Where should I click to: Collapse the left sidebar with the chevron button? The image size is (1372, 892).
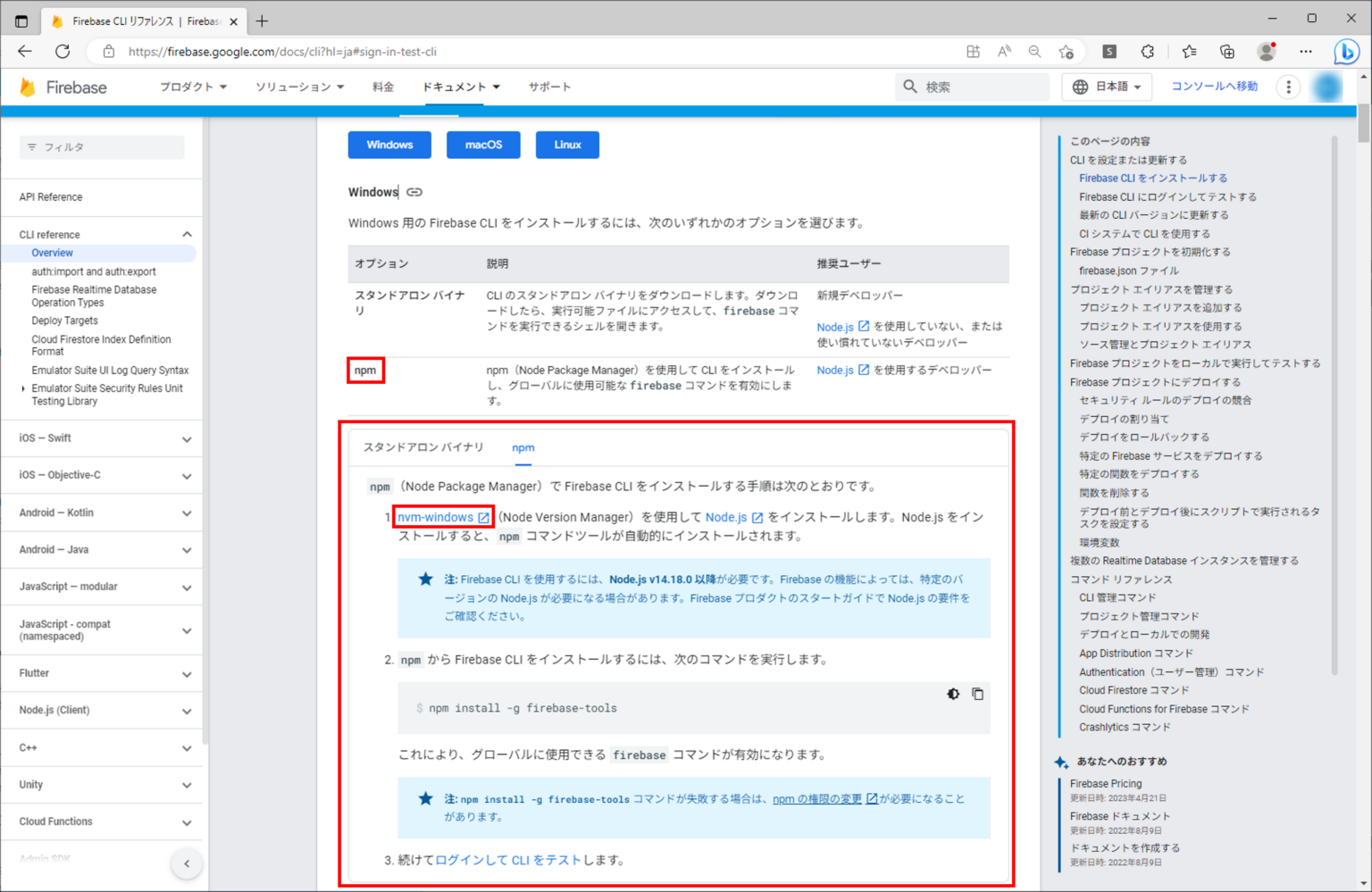coord(187,863)
